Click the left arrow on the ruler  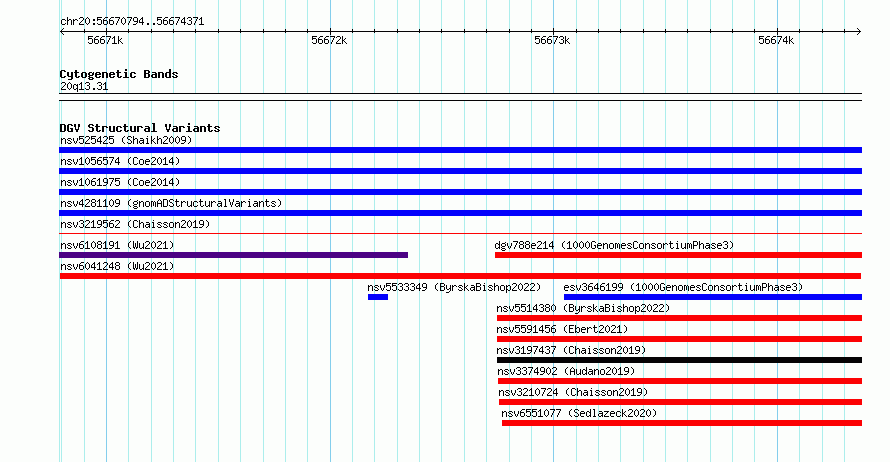coord(62,32)
